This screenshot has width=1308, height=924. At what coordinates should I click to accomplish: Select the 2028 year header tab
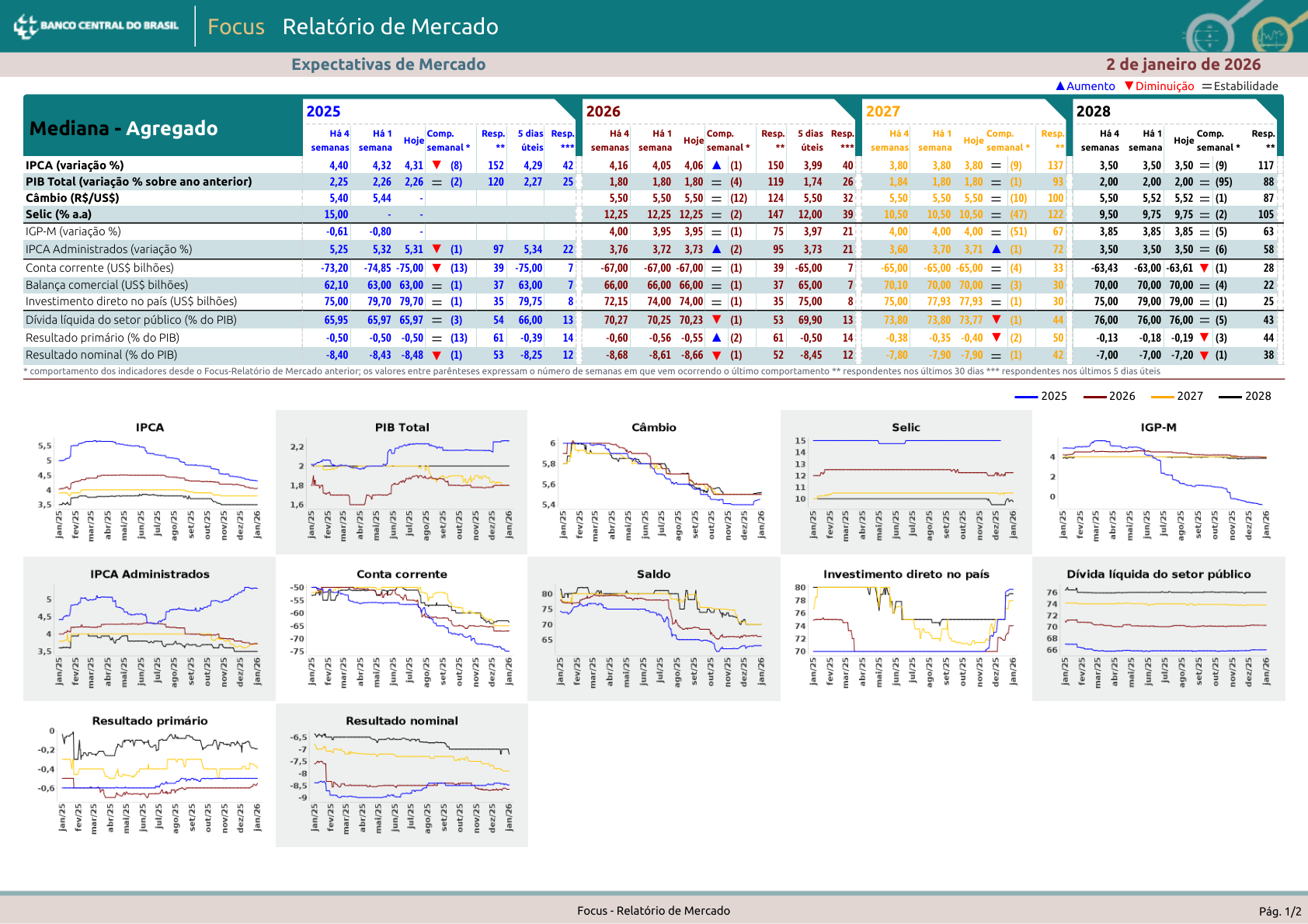1093,111
